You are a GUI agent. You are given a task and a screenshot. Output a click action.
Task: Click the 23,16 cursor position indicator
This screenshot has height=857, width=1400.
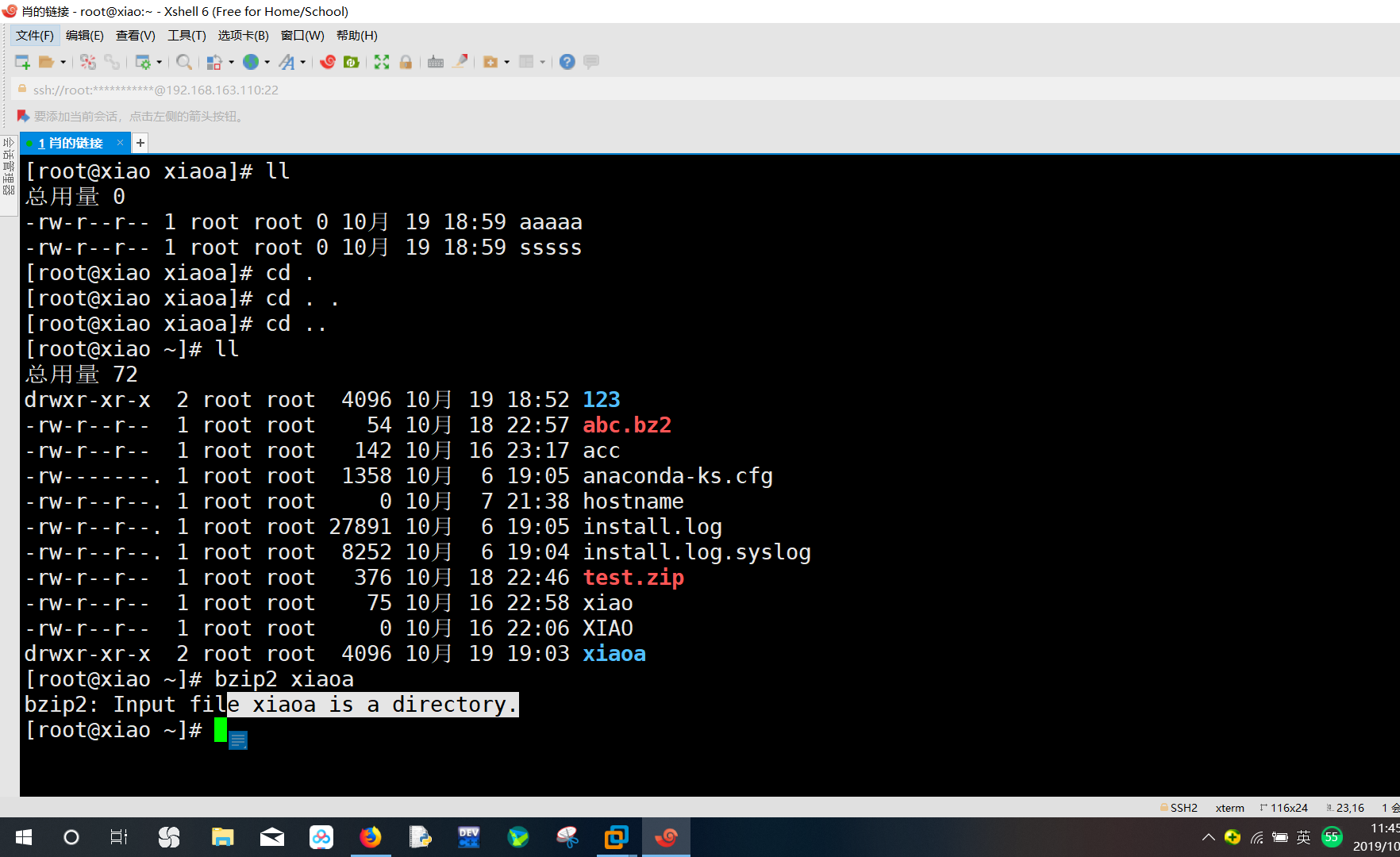point(1345,808)
